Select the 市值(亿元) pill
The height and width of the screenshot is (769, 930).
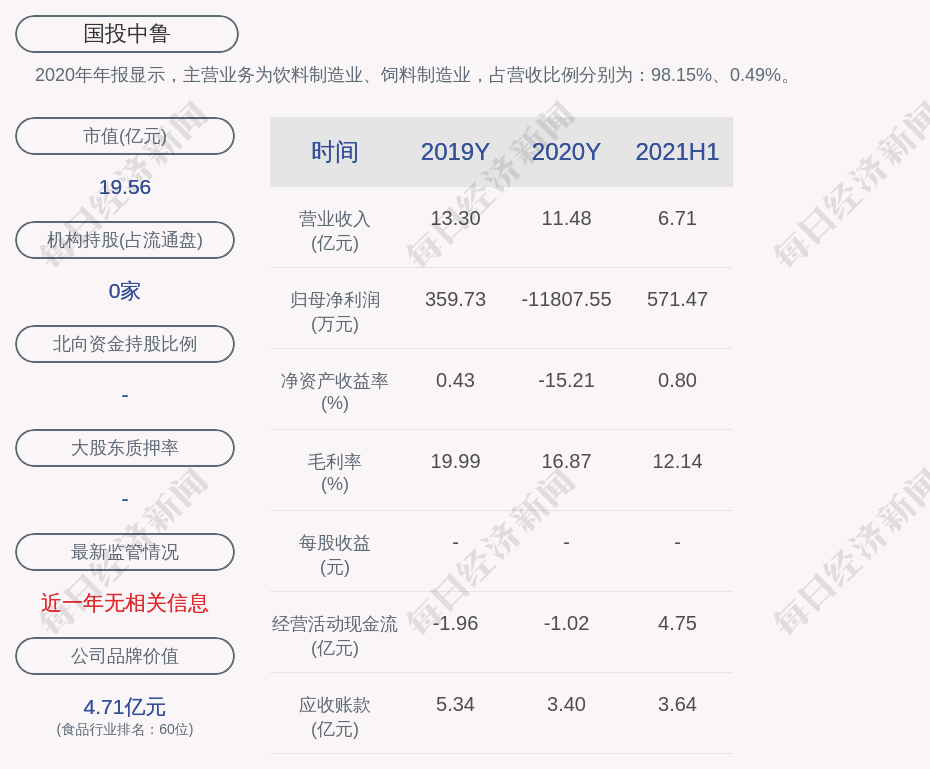[x=125, y=136]
